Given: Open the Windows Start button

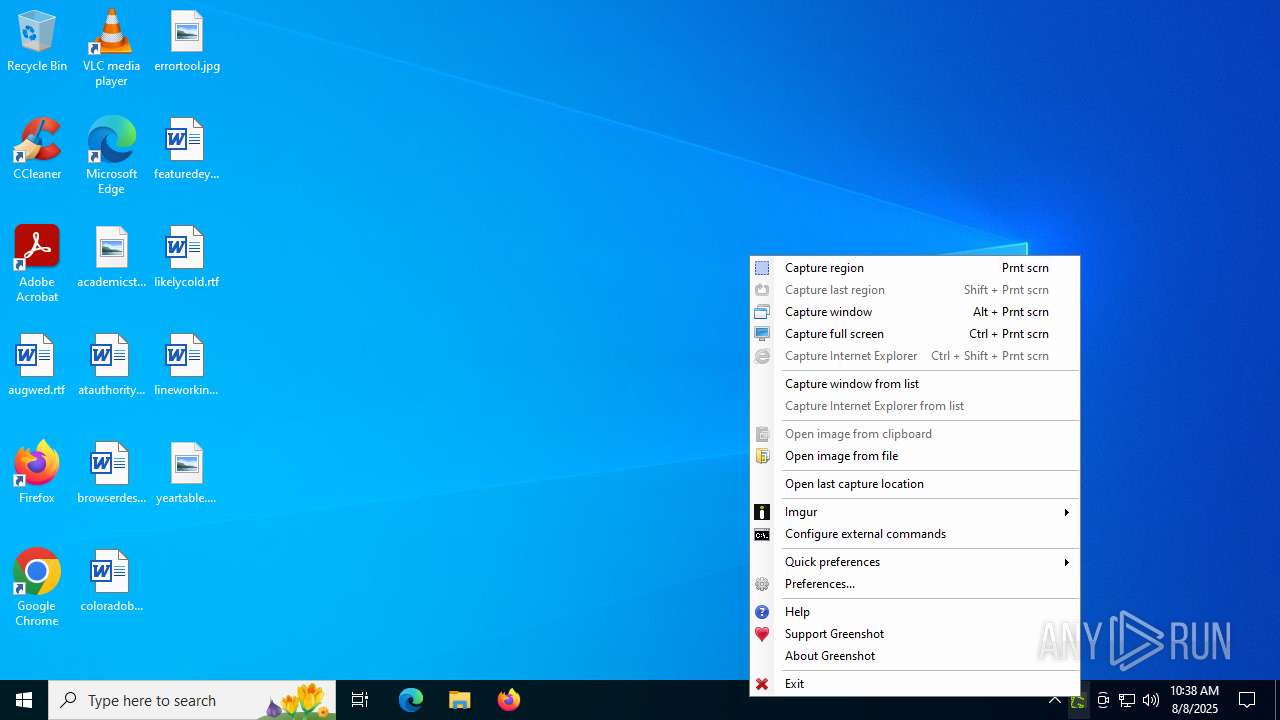Looking at the screenshot, I should pos(24,700).
